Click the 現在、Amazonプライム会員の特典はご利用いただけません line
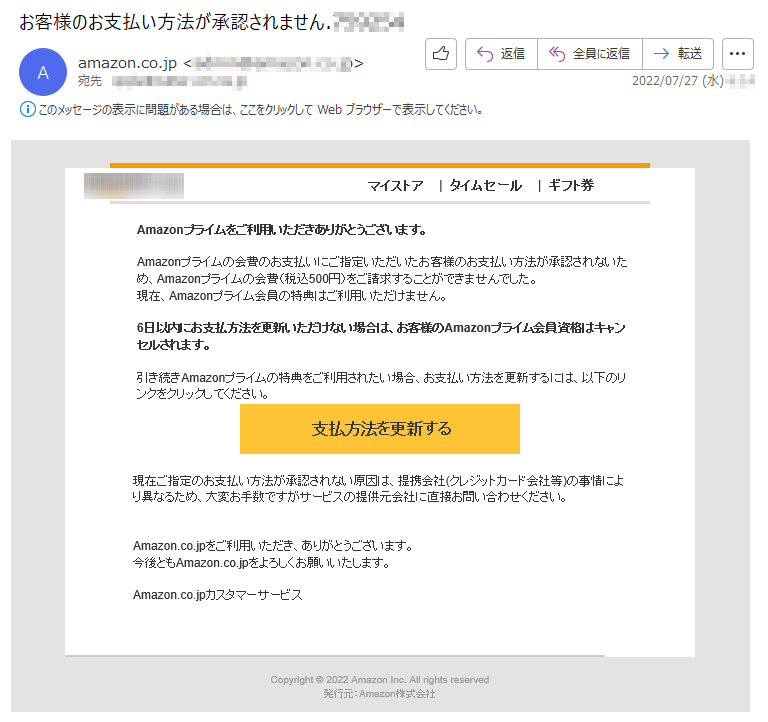 pyautogui.click(x=291, y=296)
